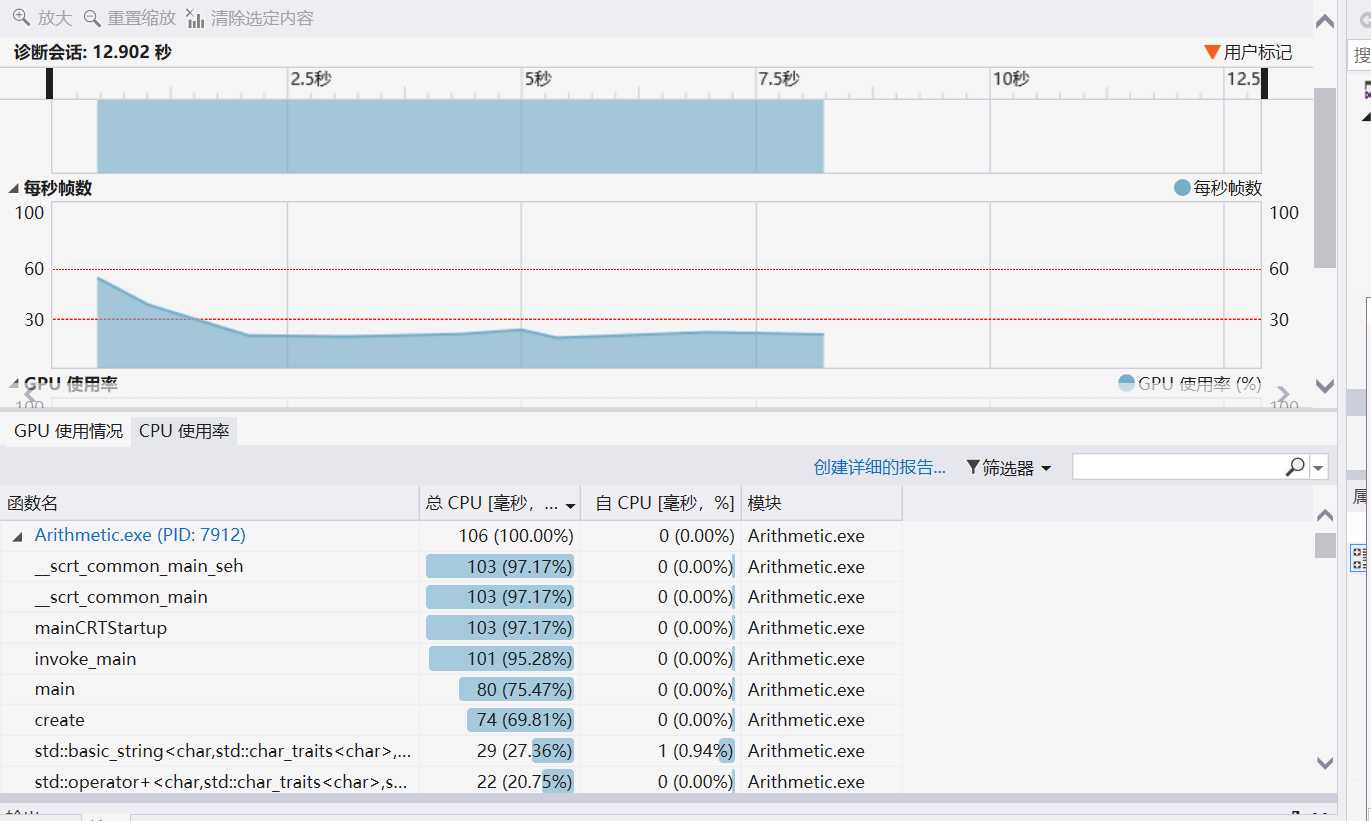Select the __scrt_common_main_seh function row
1371x821 pixels.
tap(451, 566)
